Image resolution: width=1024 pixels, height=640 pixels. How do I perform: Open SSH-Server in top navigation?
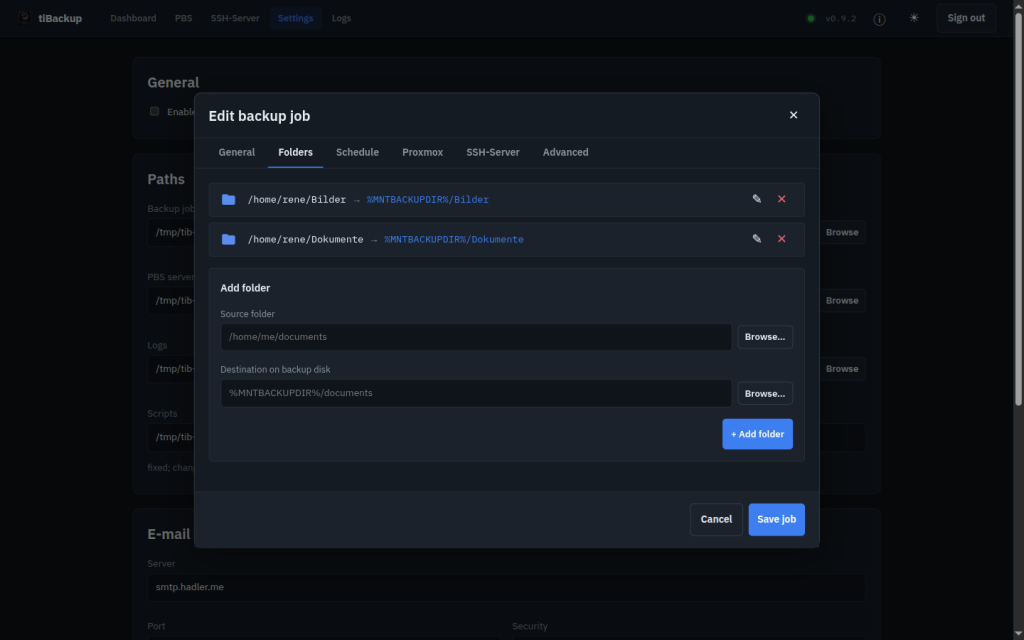(235, 18)
